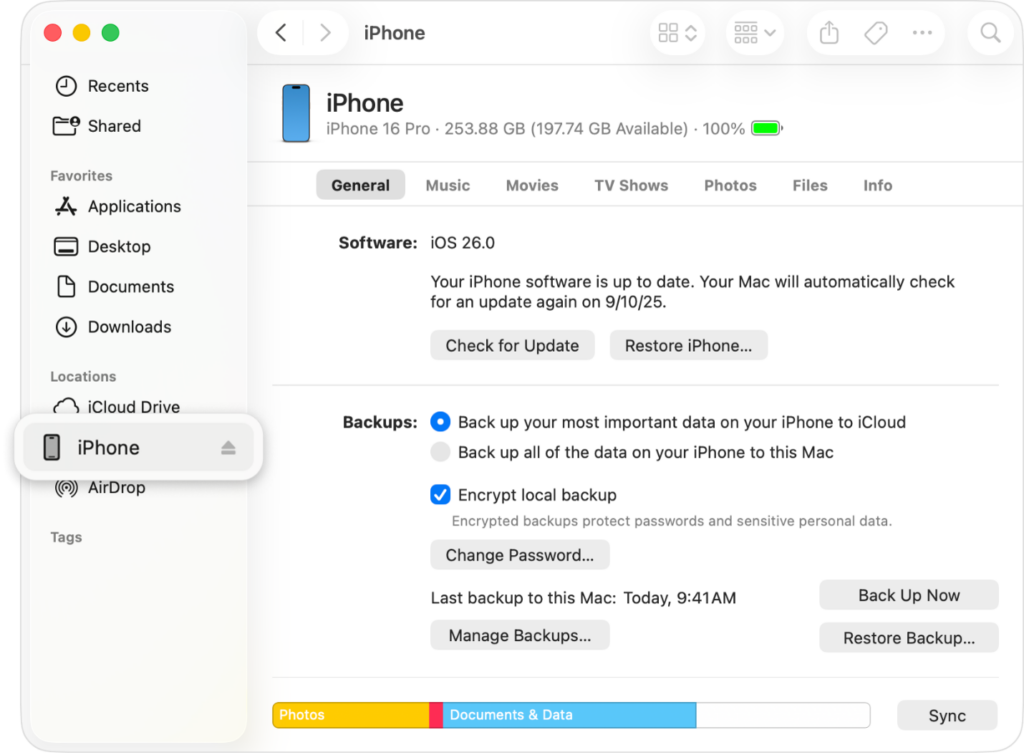Click the Locations section header
The height and width of the screenshot is (755, 1024).
click(84, 377)
